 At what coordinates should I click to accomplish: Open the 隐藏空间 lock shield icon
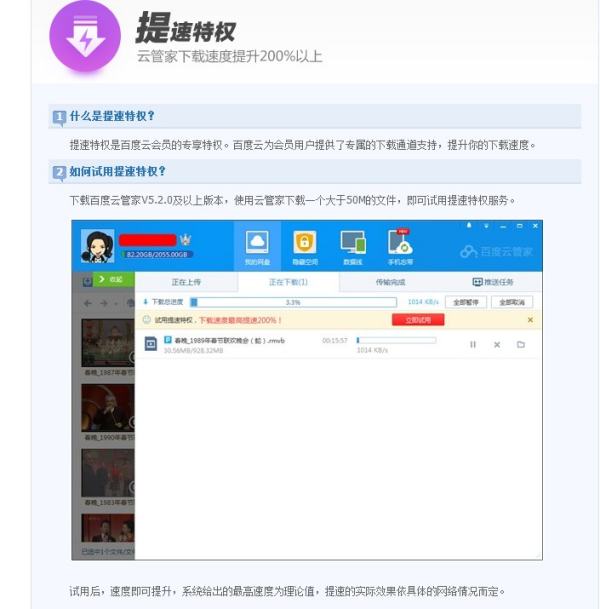click(305, 247)
